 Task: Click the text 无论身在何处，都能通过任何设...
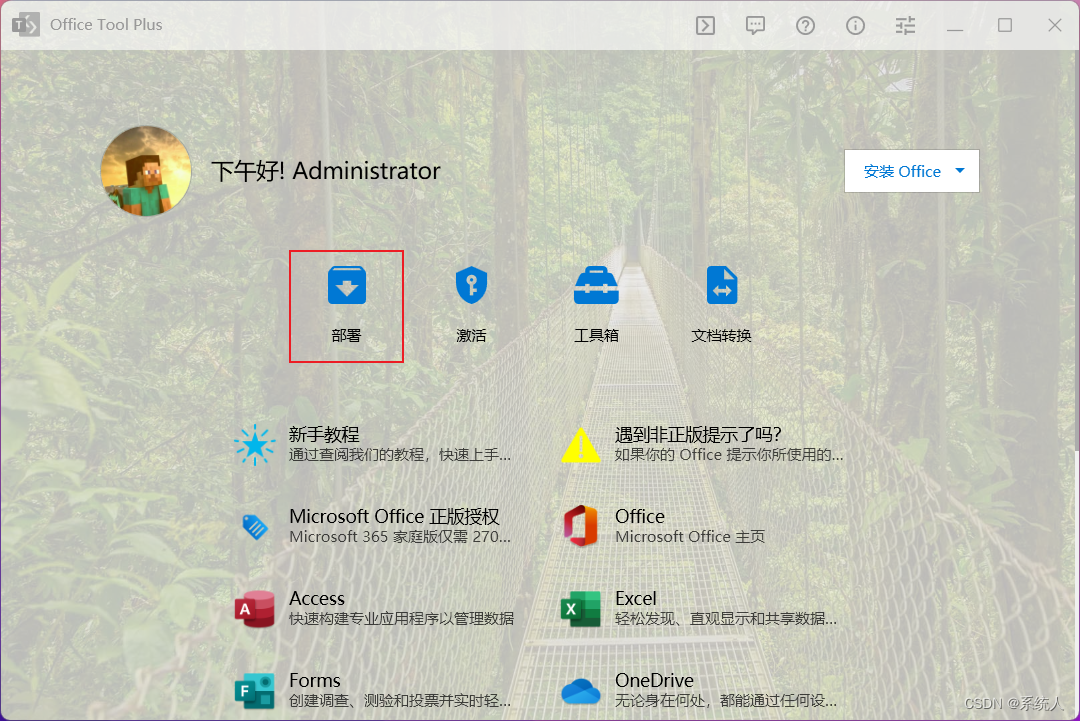coord(726,701)
